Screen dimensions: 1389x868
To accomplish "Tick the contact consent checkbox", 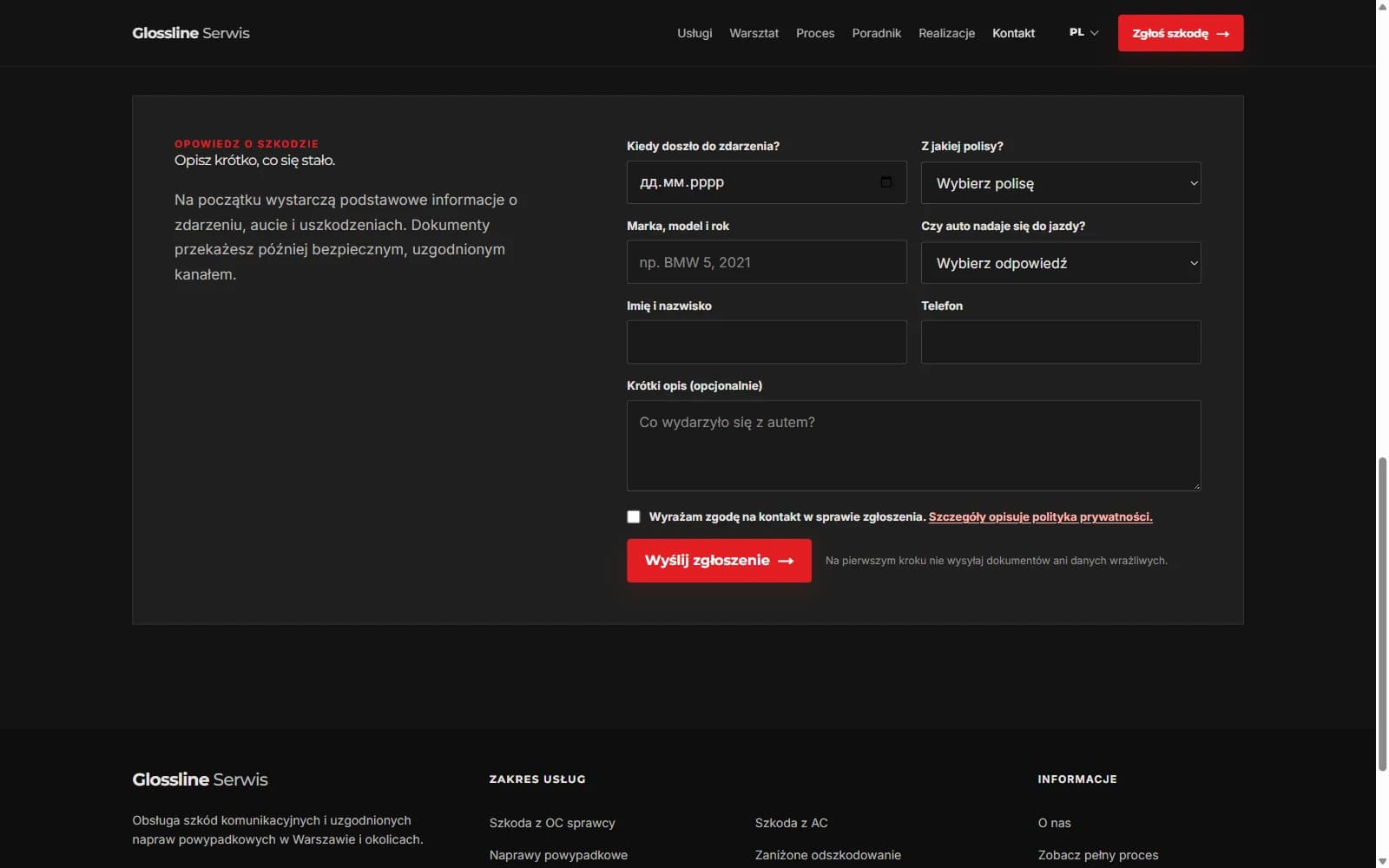I will pyautogui.click(x=634, y=517).
